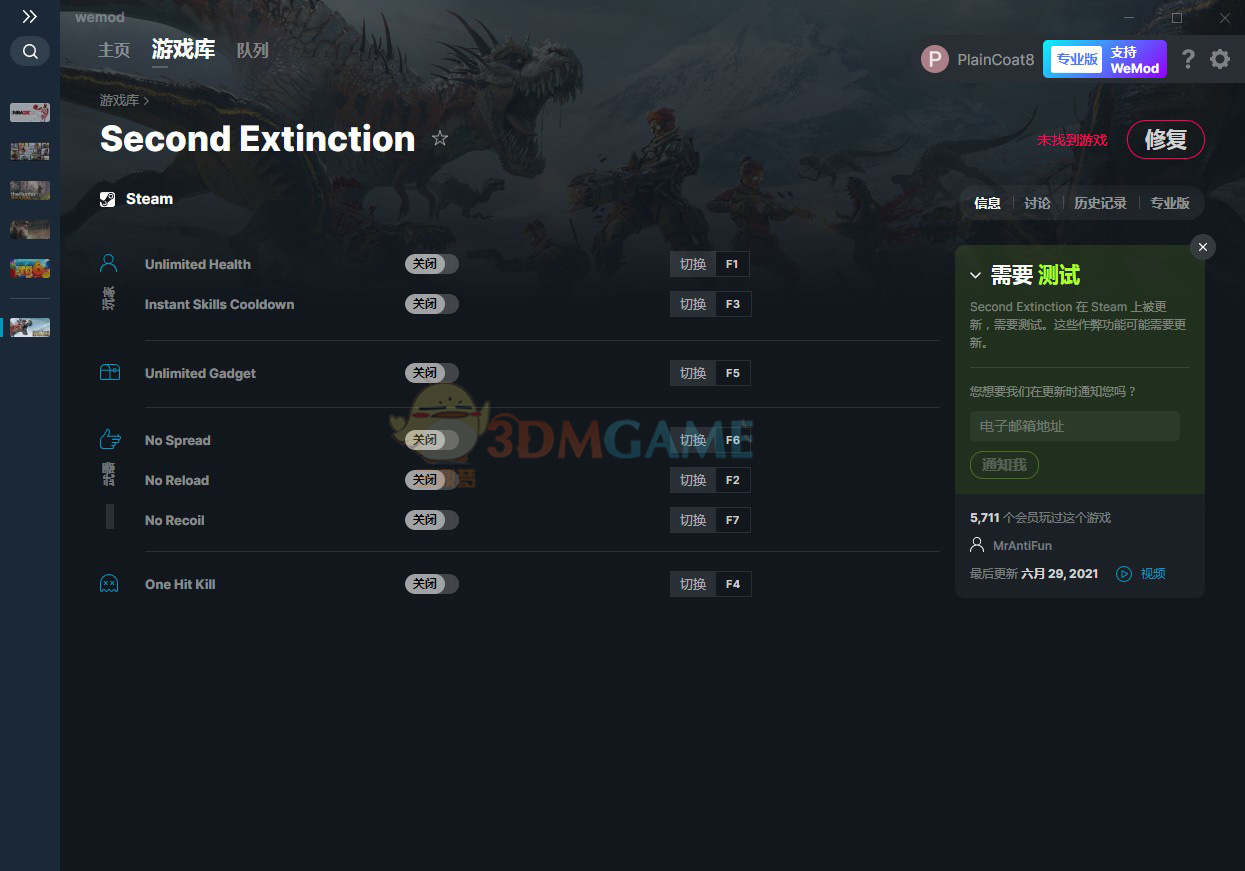Toggle the Unlimited Gadget switch
The image size is (1245, 871).
[432, 373]
